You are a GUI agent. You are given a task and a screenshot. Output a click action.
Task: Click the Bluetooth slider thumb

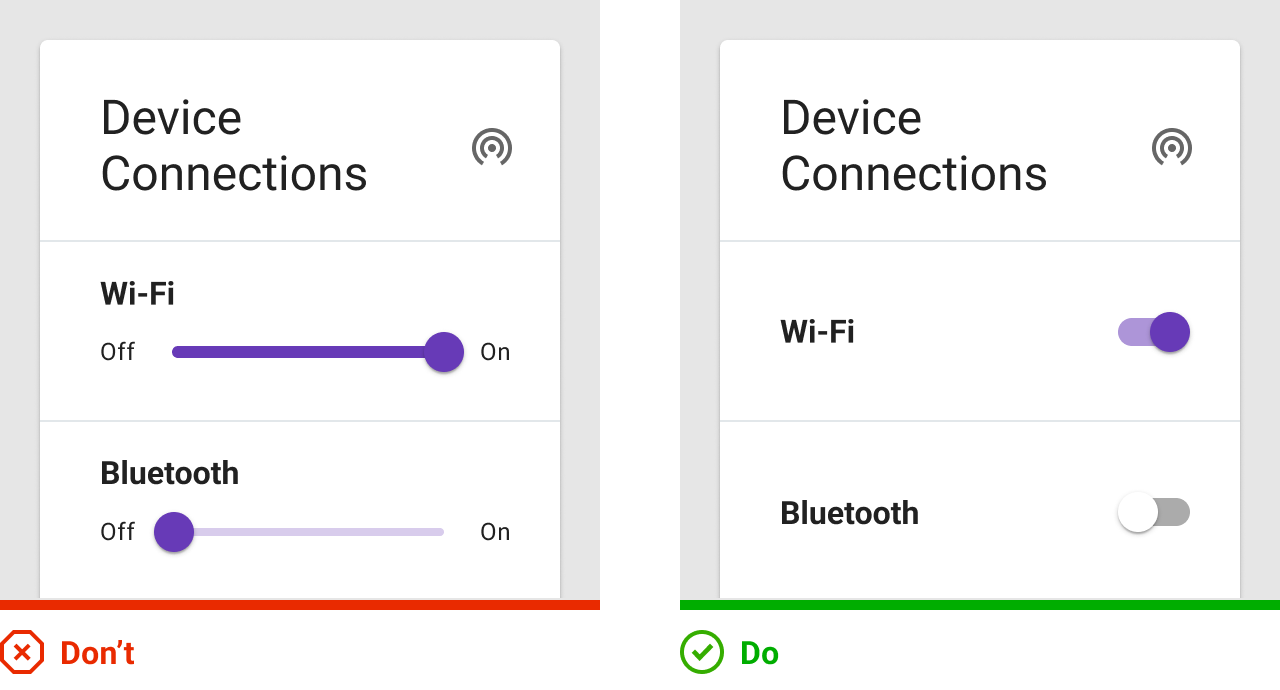(x=174, y=532)
